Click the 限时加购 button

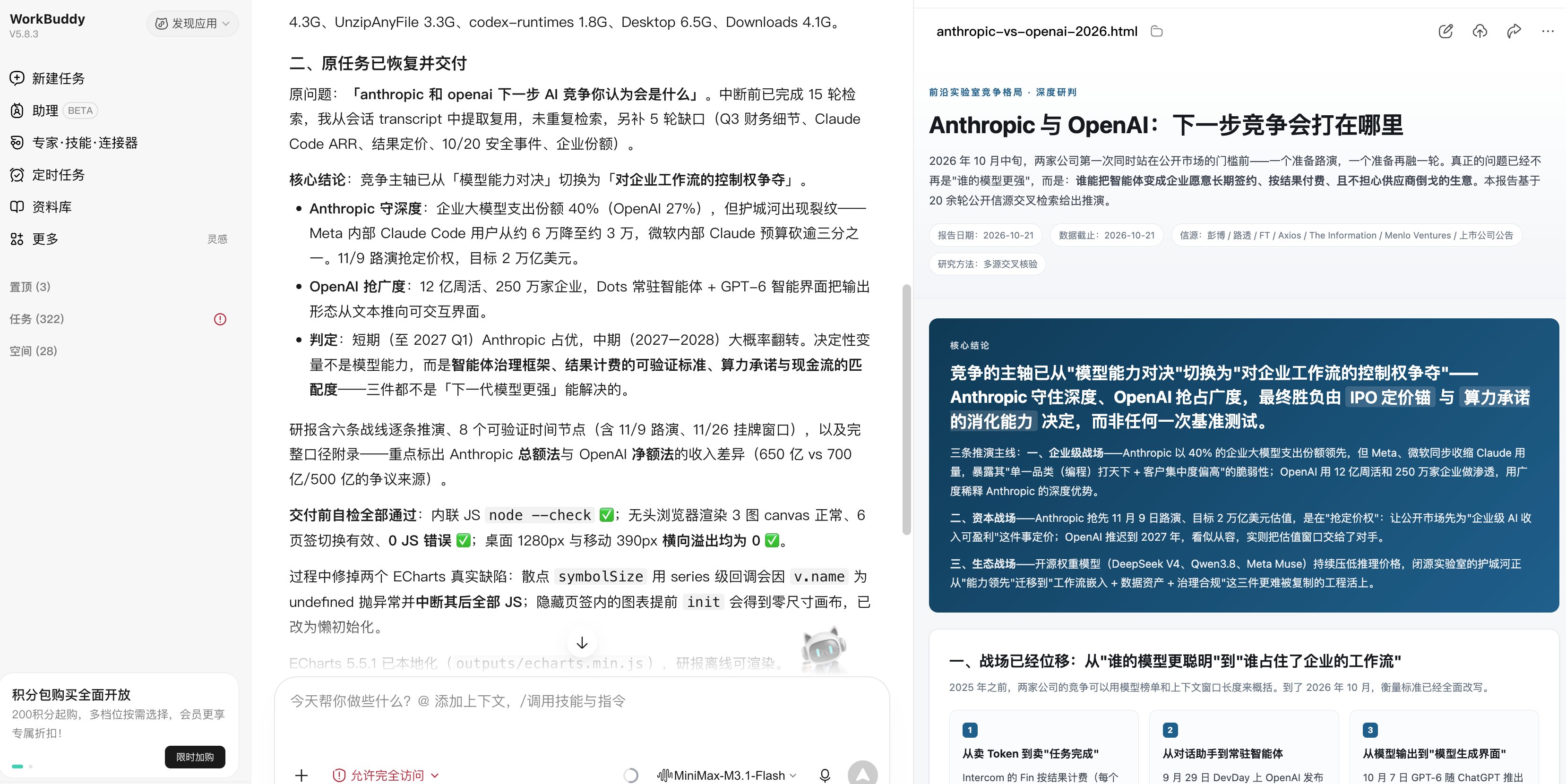click(x=195, y=757)
